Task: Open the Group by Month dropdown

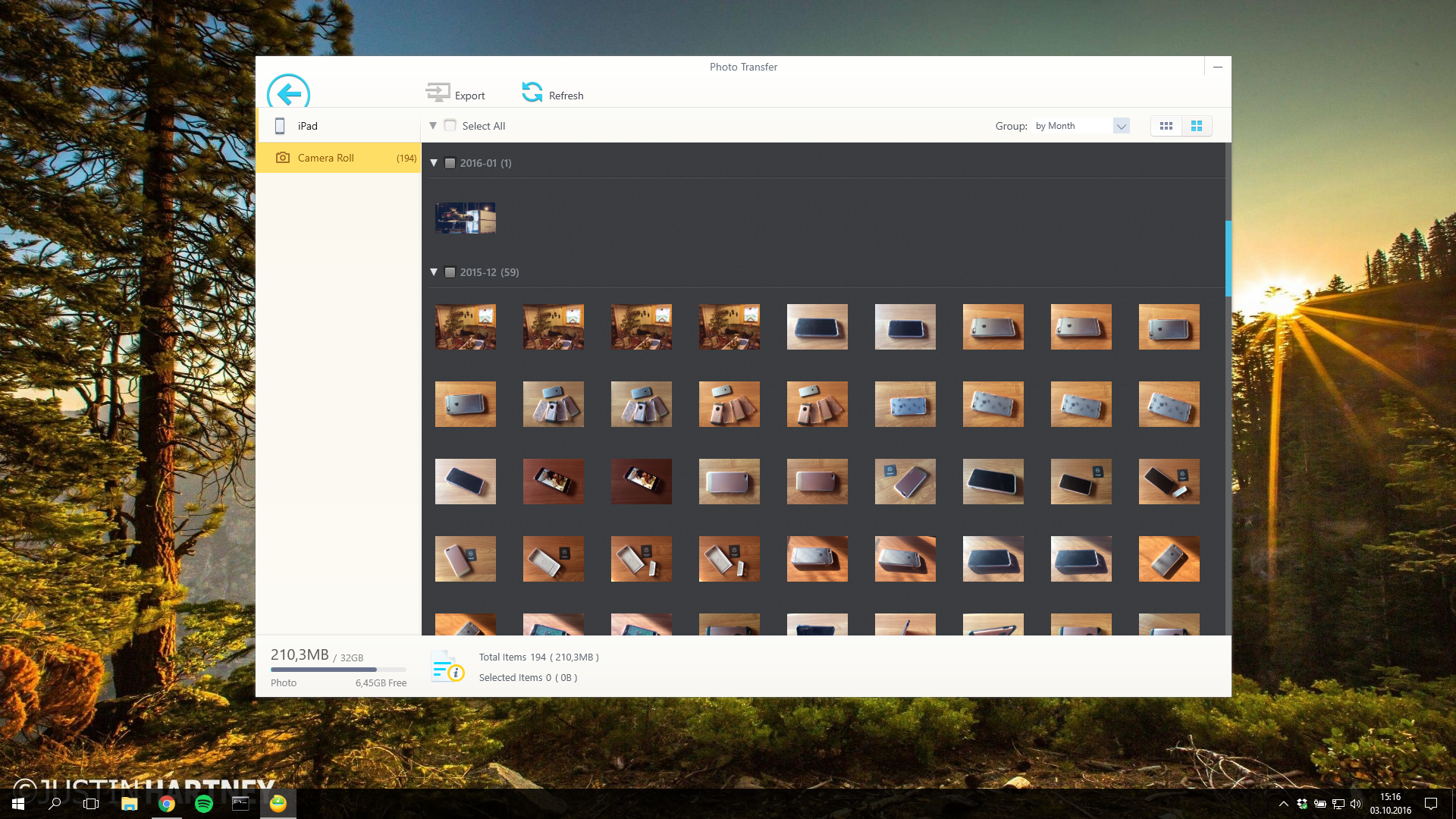Action: click(1121, 126)
